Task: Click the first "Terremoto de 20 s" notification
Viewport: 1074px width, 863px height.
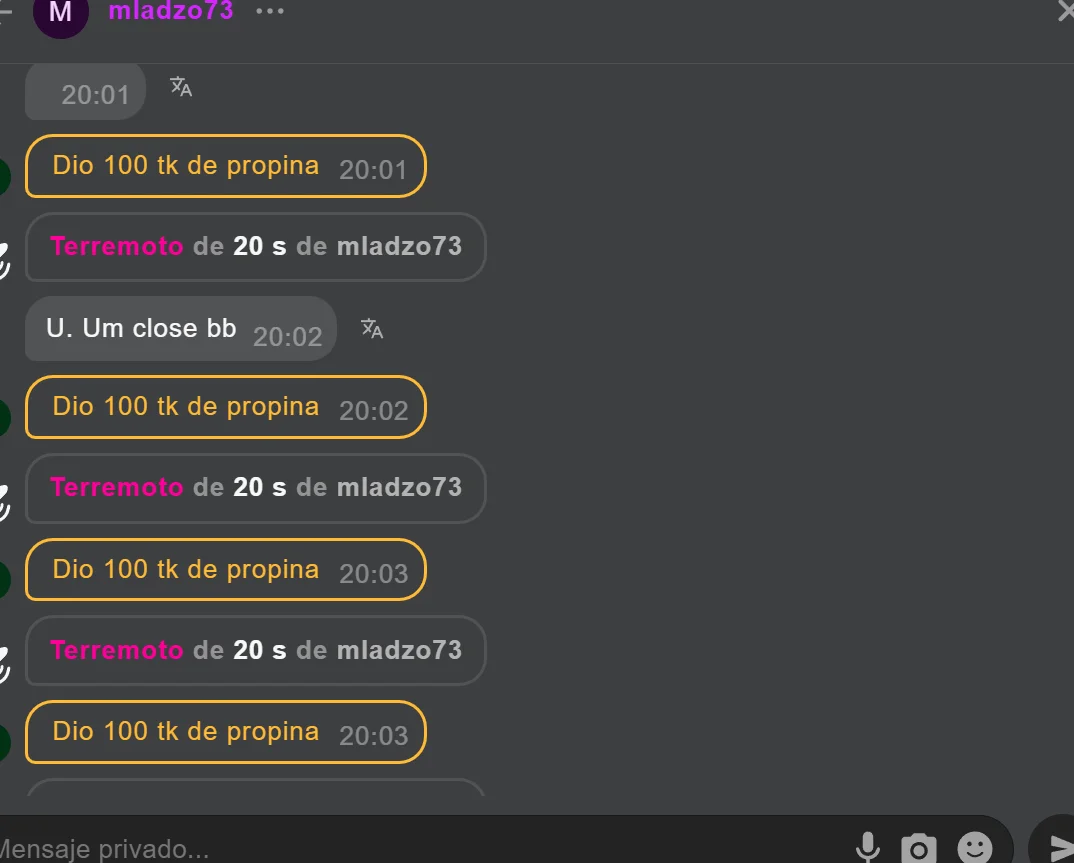Action: click(255, 247)
